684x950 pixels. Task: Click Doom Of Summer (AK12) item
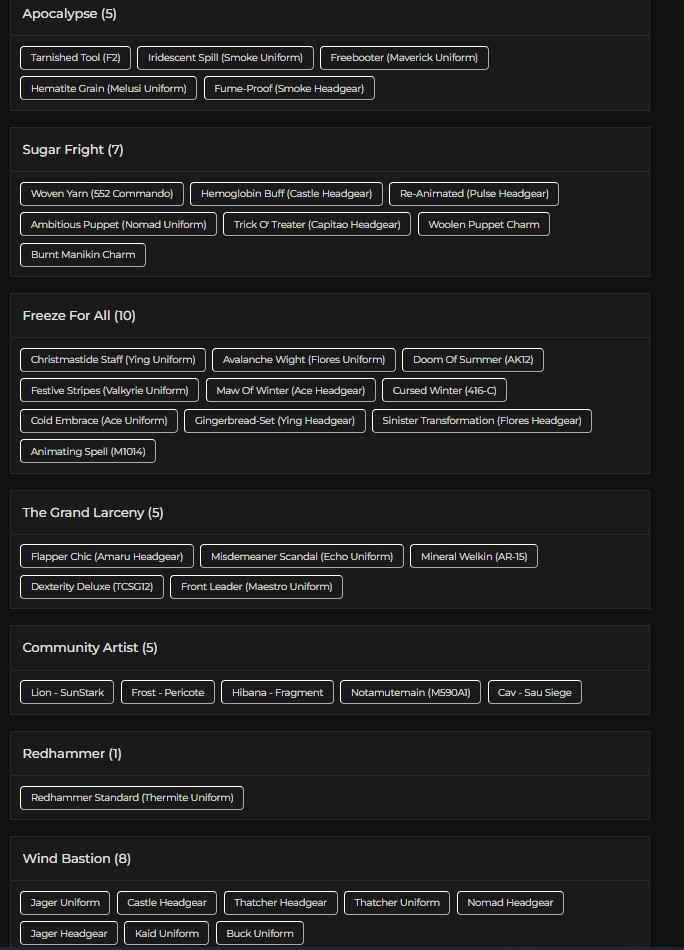[472, 360]
